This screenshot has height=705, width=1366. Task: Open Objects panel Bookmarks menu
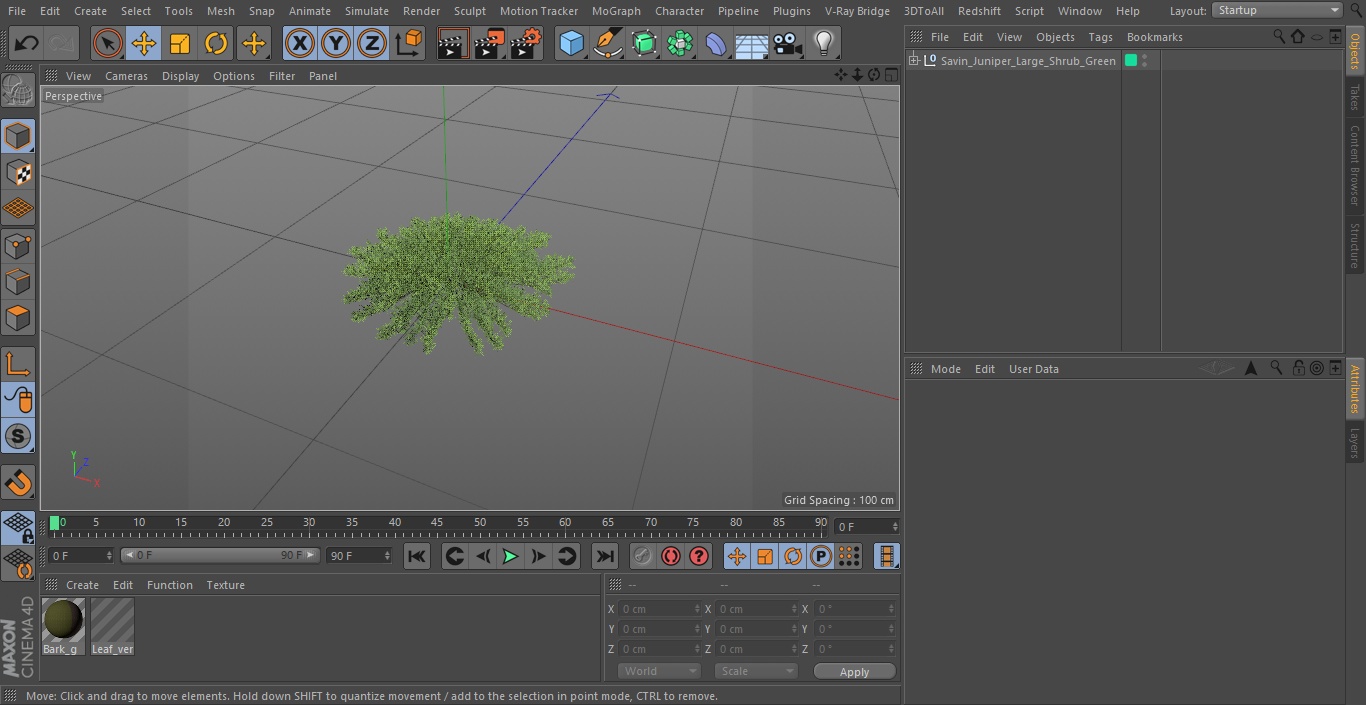[x=1154, y=37]
